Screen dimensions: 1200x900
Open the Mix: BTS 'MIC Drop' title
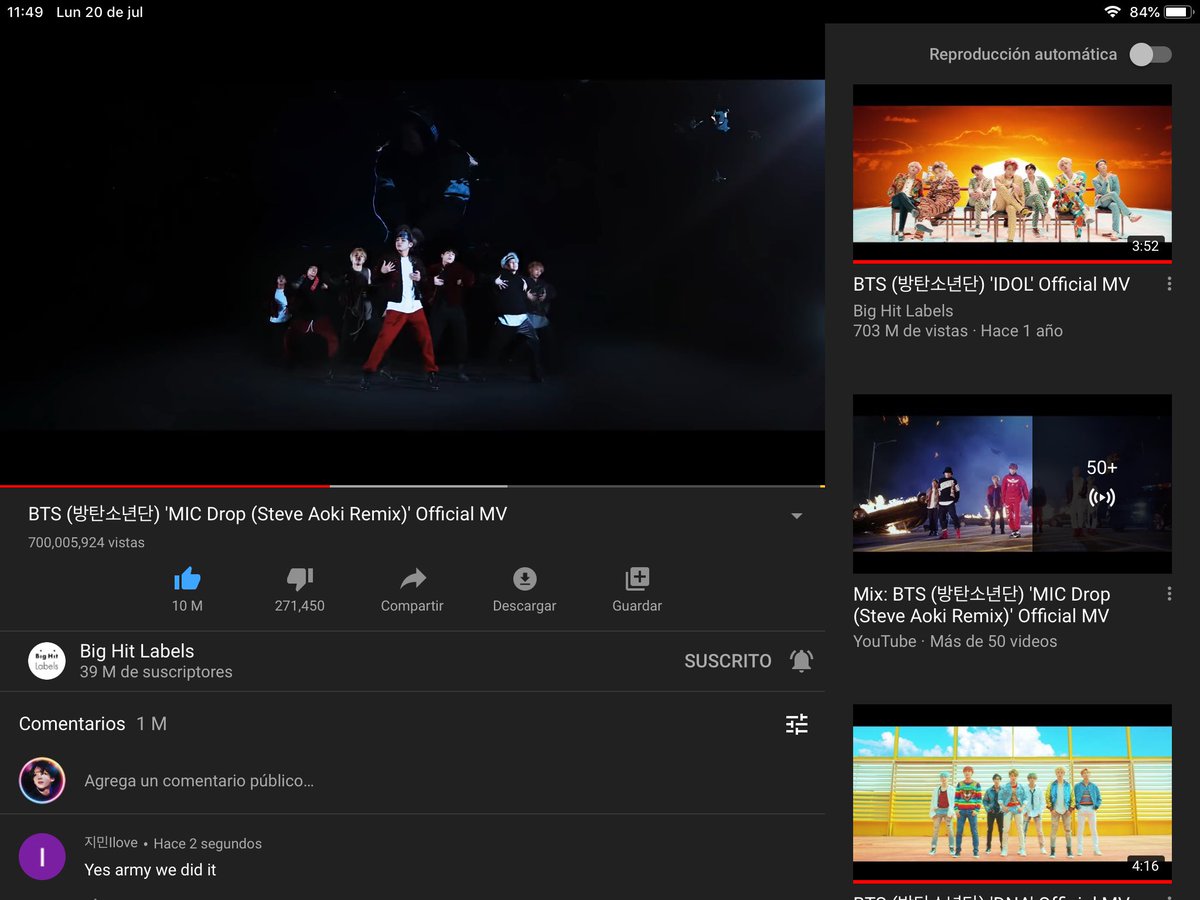point(981,605)
